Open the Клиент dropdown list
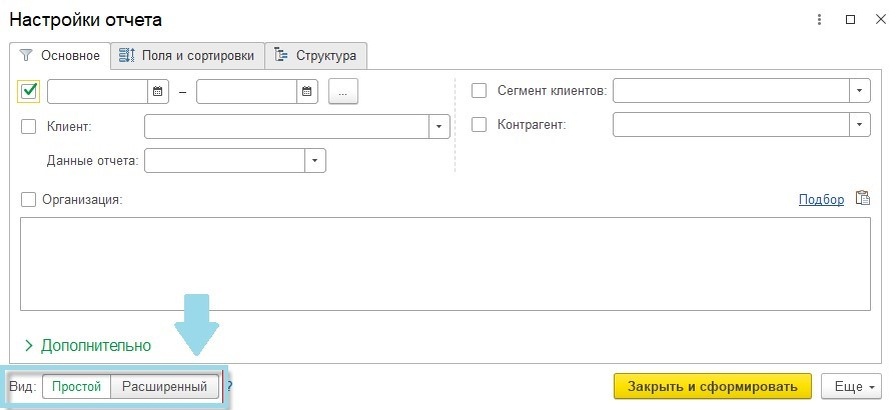 pos(438,126)
